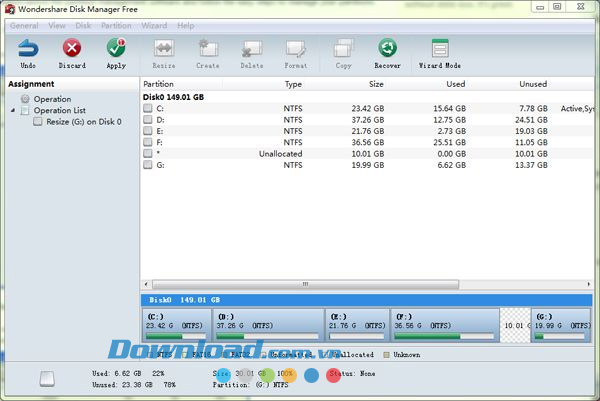Collapse the Operation List tree node
This screenshot has width=600, height=401.
tap(13, 110)
